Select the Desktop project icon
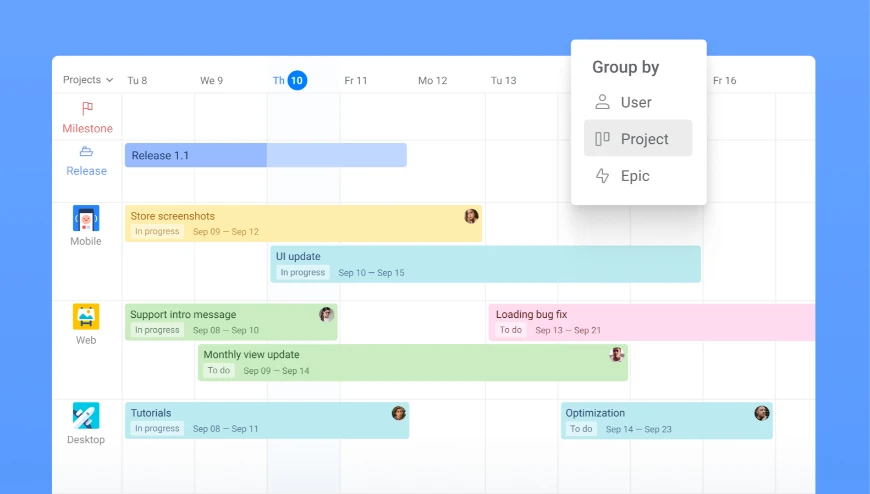 (x=86, y=416)
